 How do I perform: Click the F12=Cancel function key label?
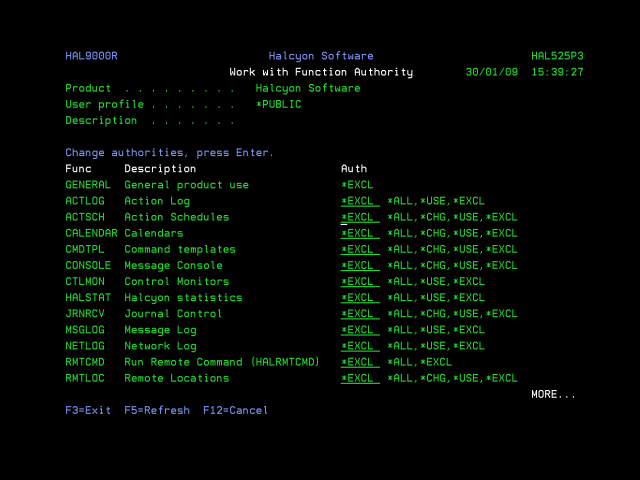click(235, 410)
